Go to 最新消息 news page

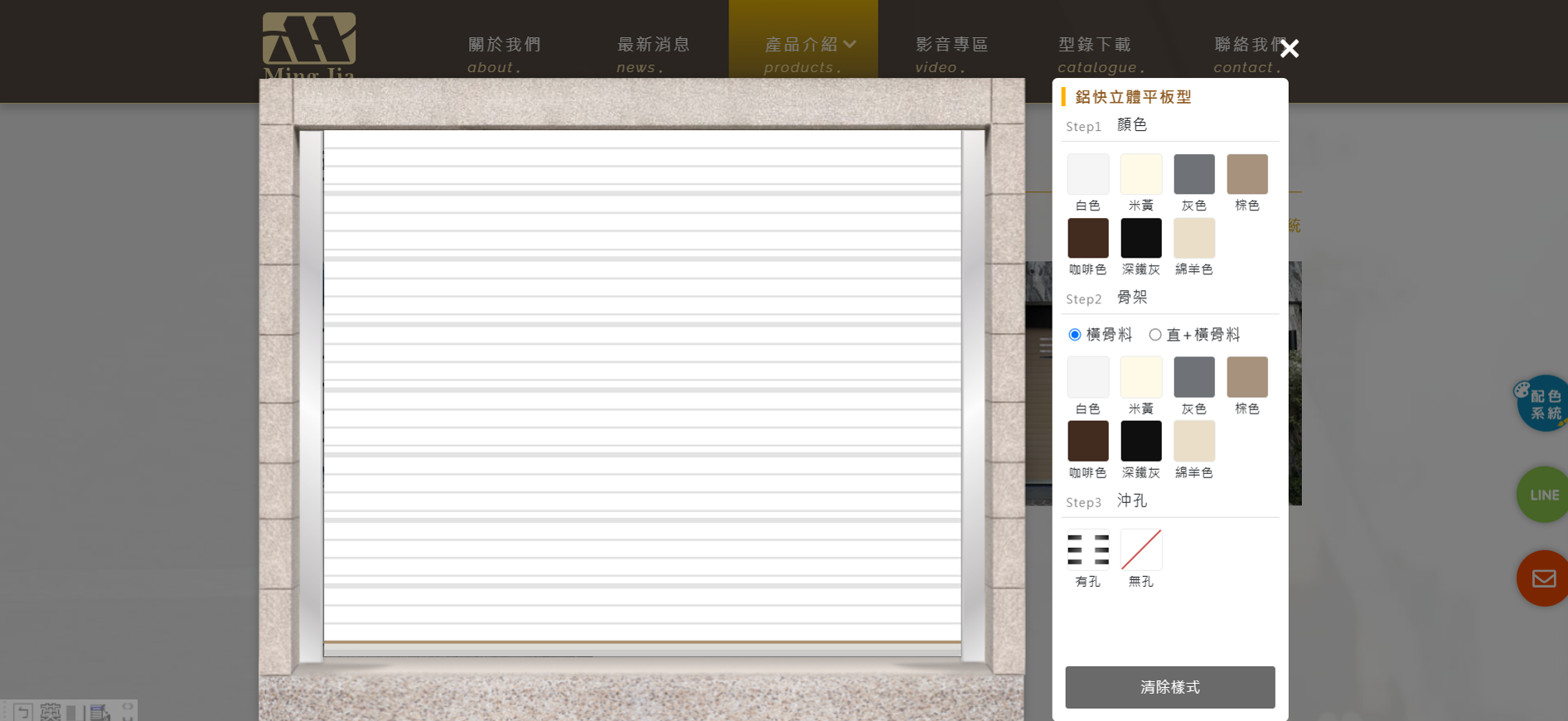click(x=653, y=53)
